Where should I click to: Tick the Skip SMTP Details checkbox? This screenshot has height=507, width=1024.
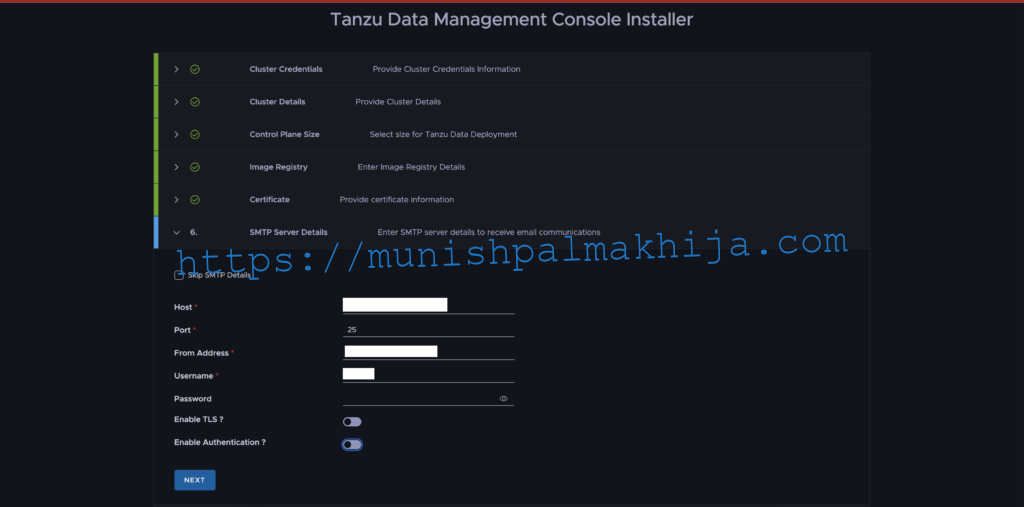tap(178, 276)
